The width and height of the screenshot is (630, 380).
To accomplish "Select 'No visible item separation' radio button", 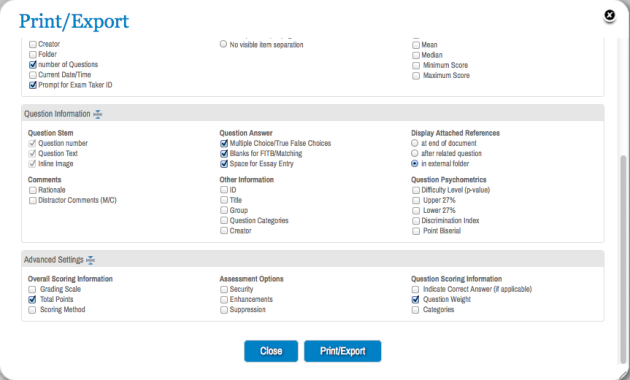I will [223, 44].
